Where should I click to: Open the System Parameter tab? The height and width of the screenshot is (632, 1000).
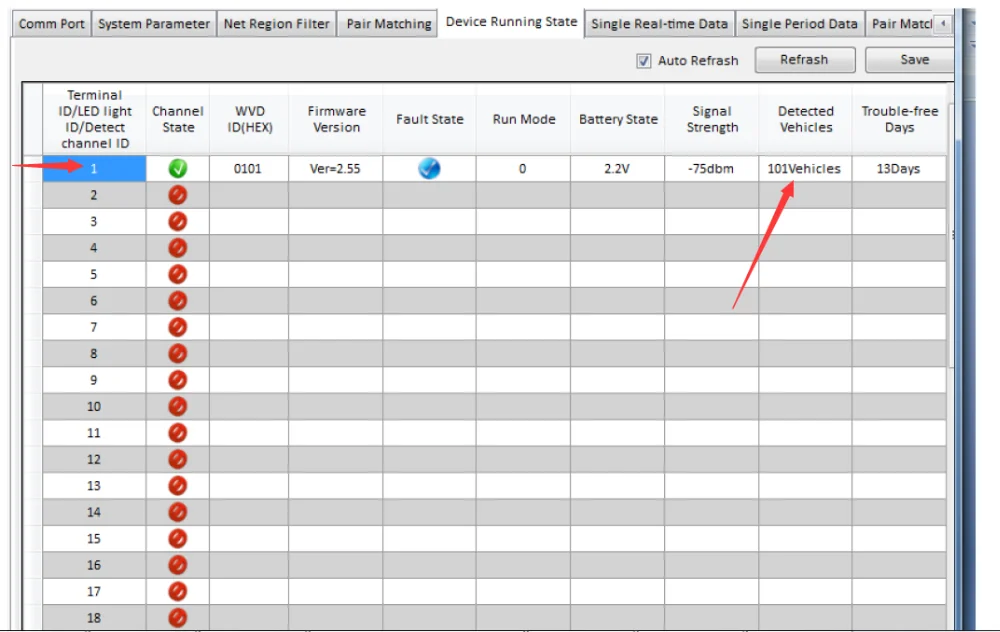(x=154, y=24)
